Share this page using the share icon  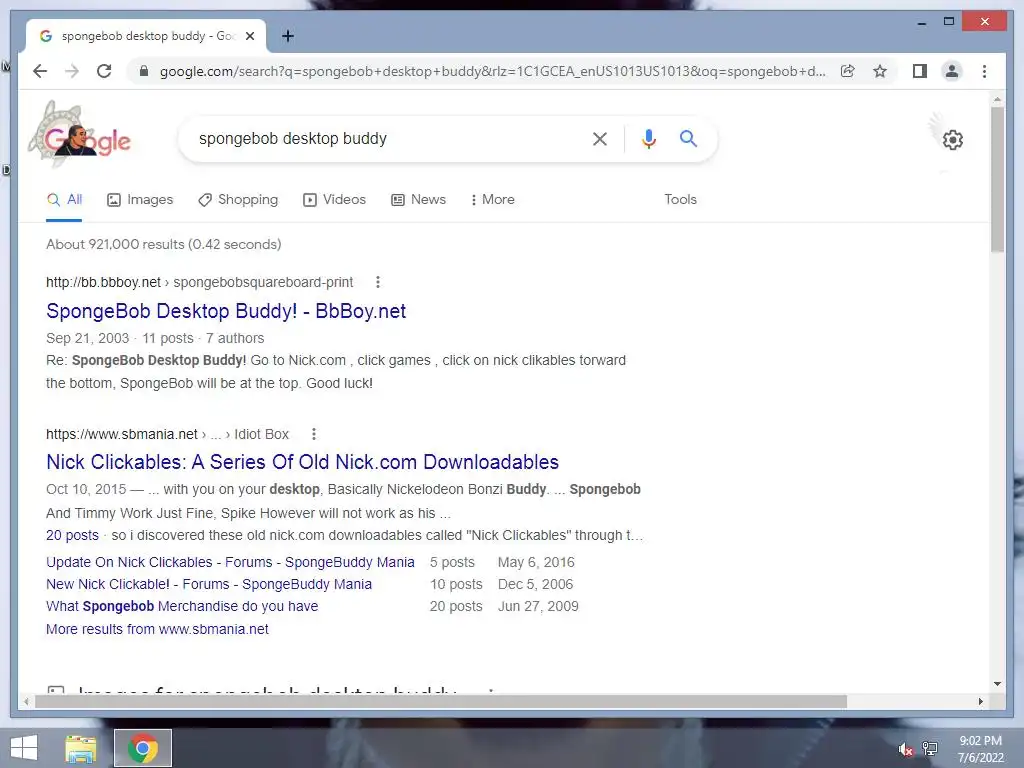848,71
